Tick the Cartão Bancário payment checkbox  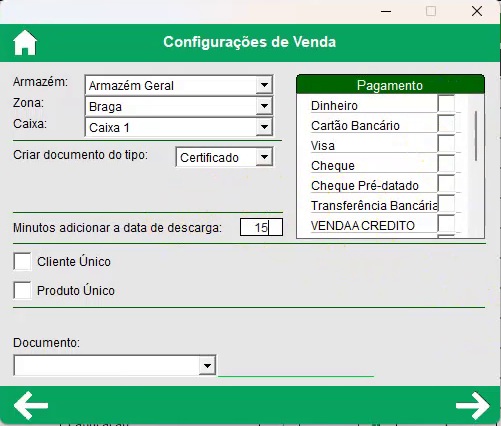pos(446,124)
